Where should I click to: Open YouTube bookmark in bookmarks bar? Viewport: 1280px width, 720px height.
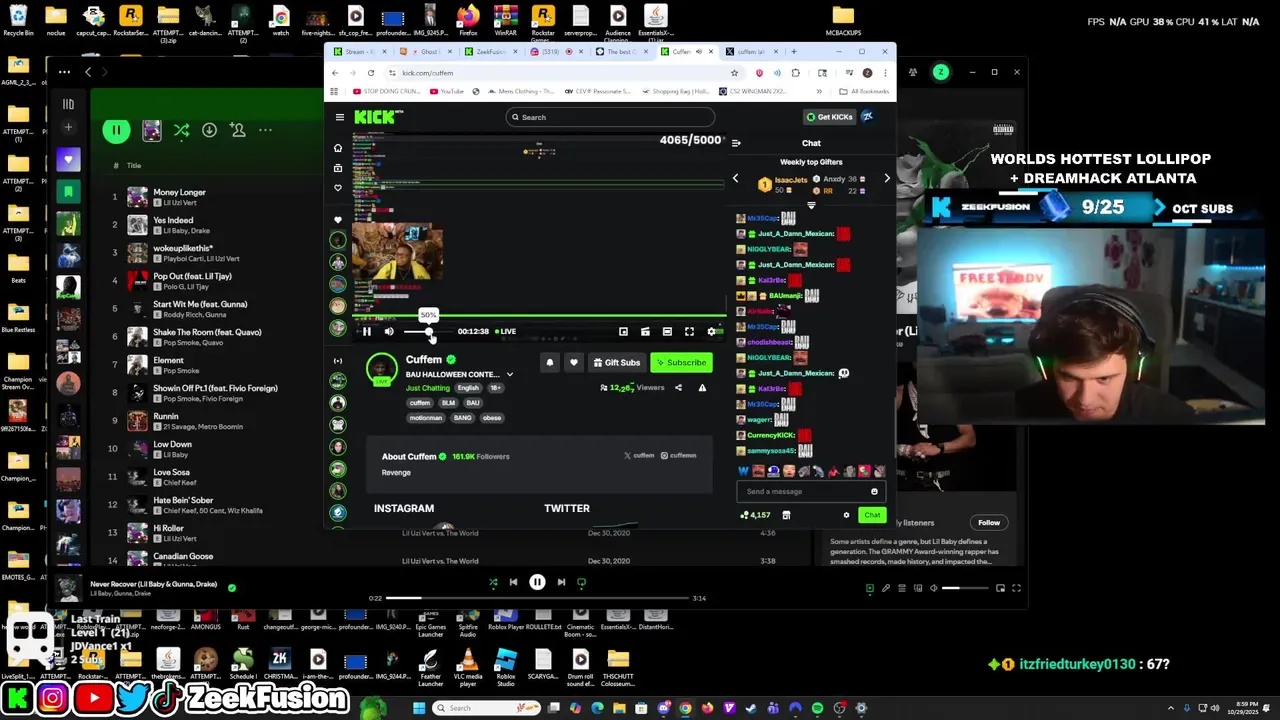pos(447,91)
